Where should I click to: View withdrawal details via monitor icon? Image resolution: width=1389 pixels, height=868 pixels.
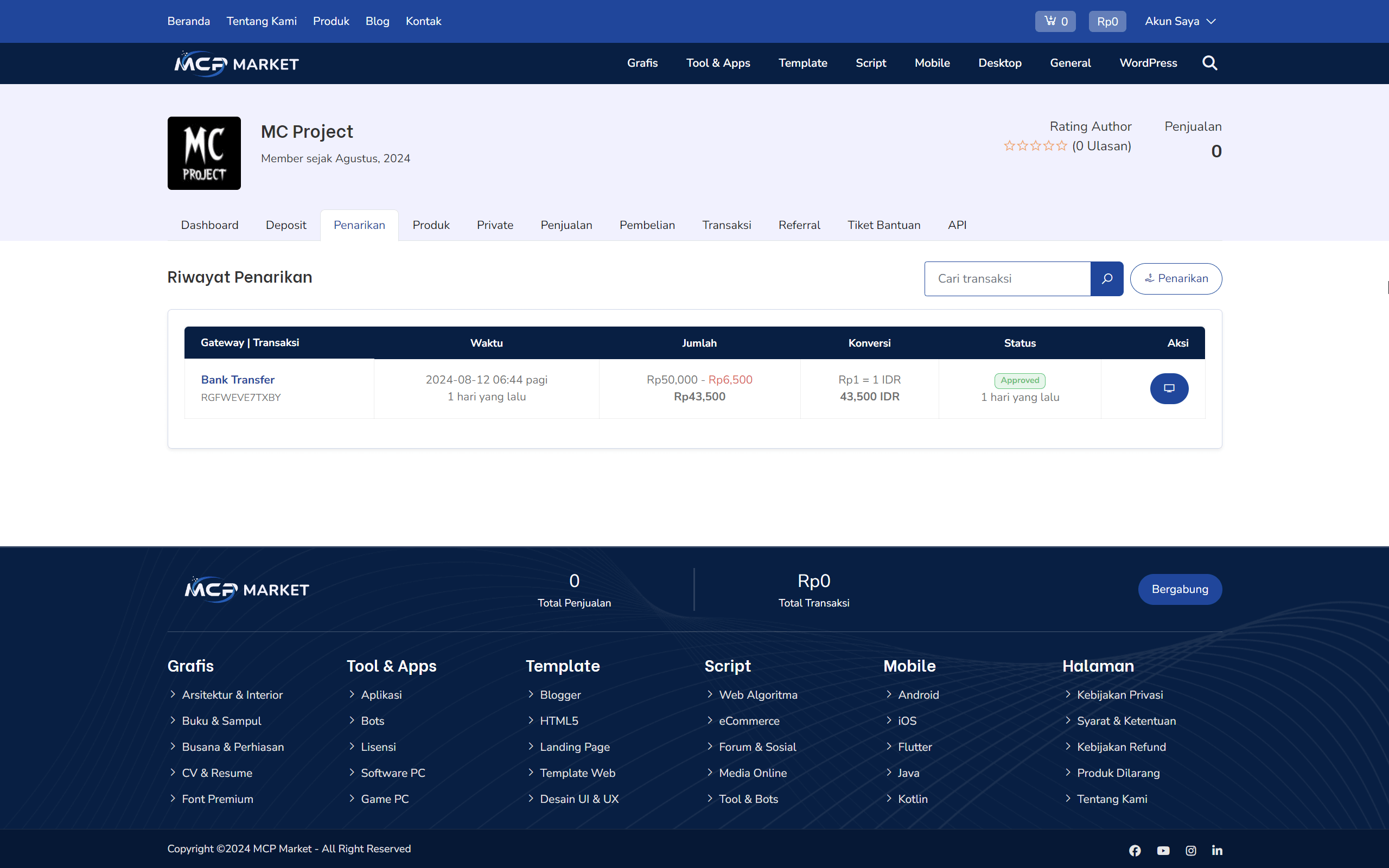coord(1169,388)
